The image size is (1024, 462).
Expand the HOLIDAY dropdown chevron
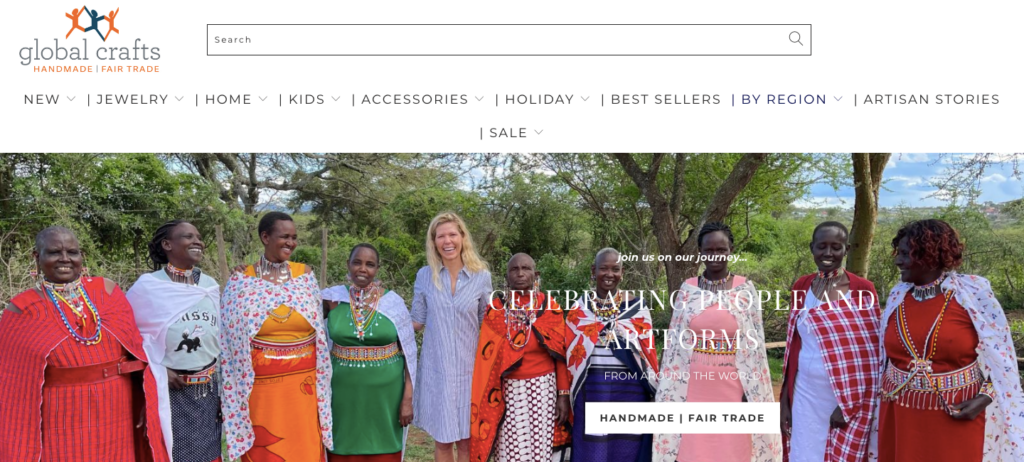[585, 99]
